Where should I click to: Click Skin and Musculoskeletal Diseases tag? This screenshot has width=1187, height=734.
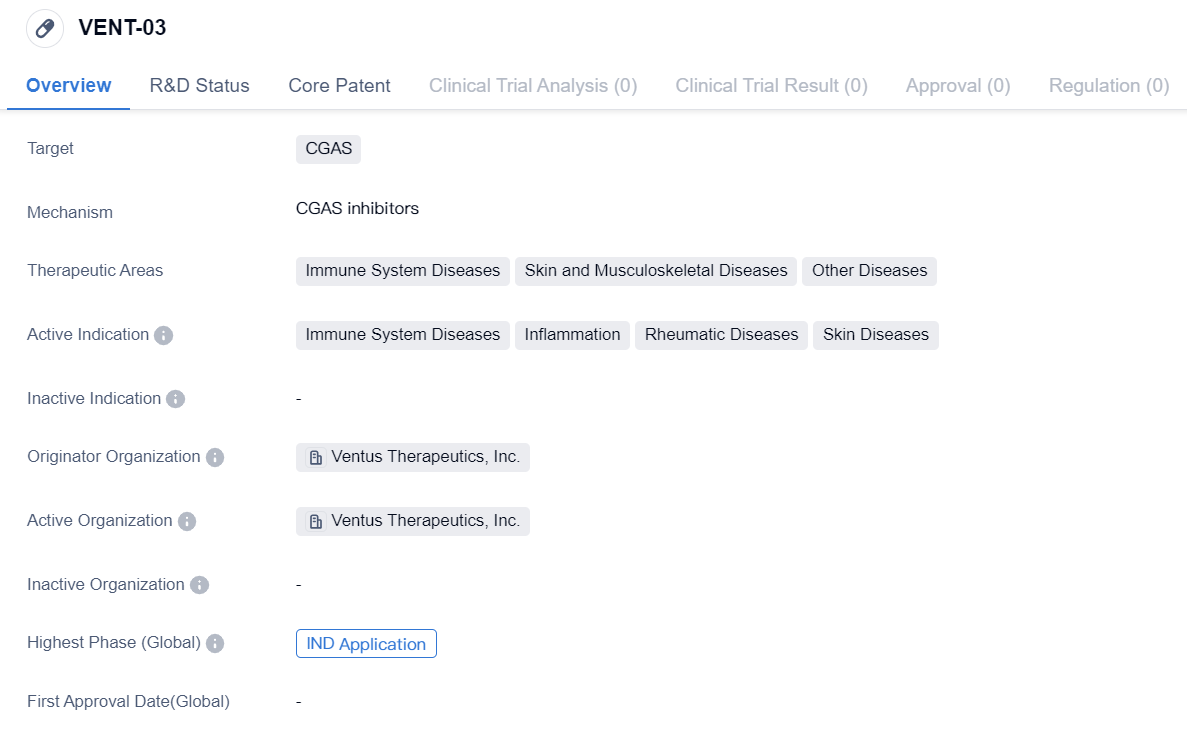655,271
